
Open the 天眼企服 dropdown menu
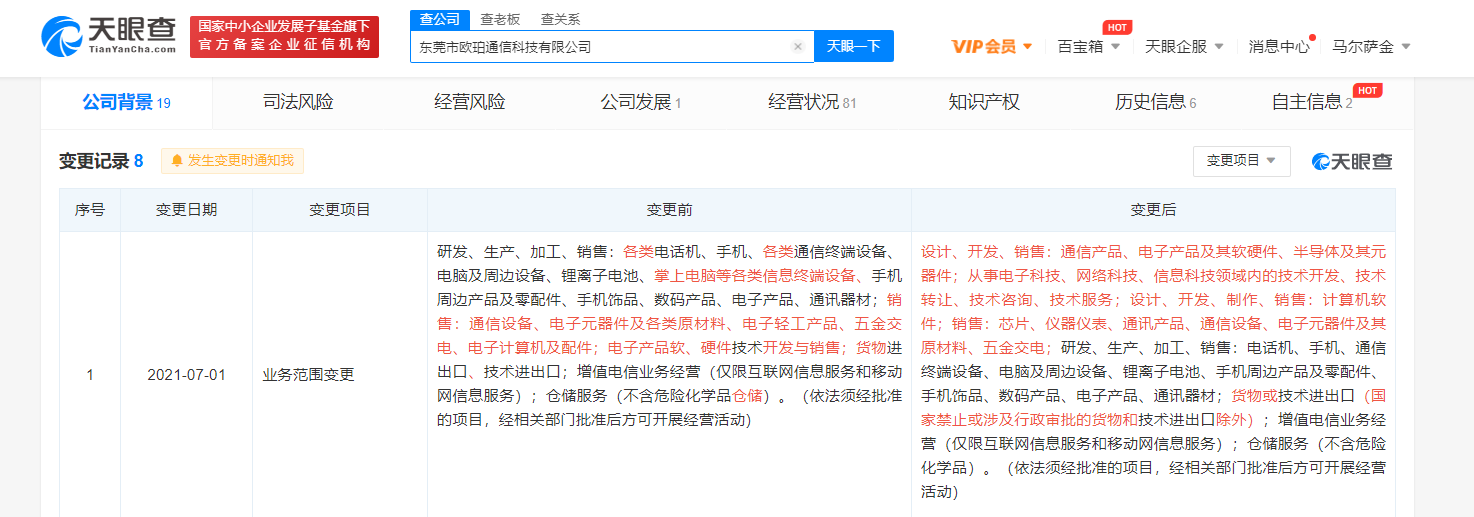(x=1183, y=47)
